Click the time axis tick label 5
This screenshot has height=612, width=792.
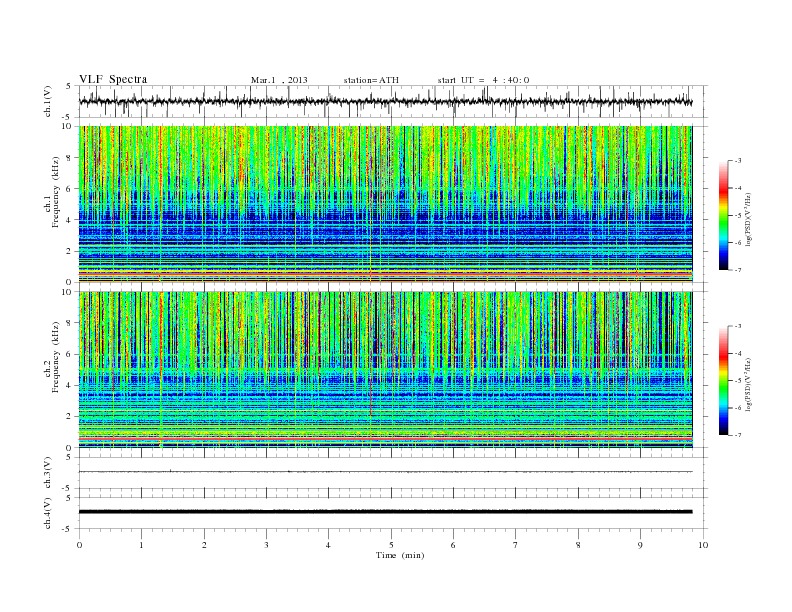pyautogui.click(x=391, y=545)
